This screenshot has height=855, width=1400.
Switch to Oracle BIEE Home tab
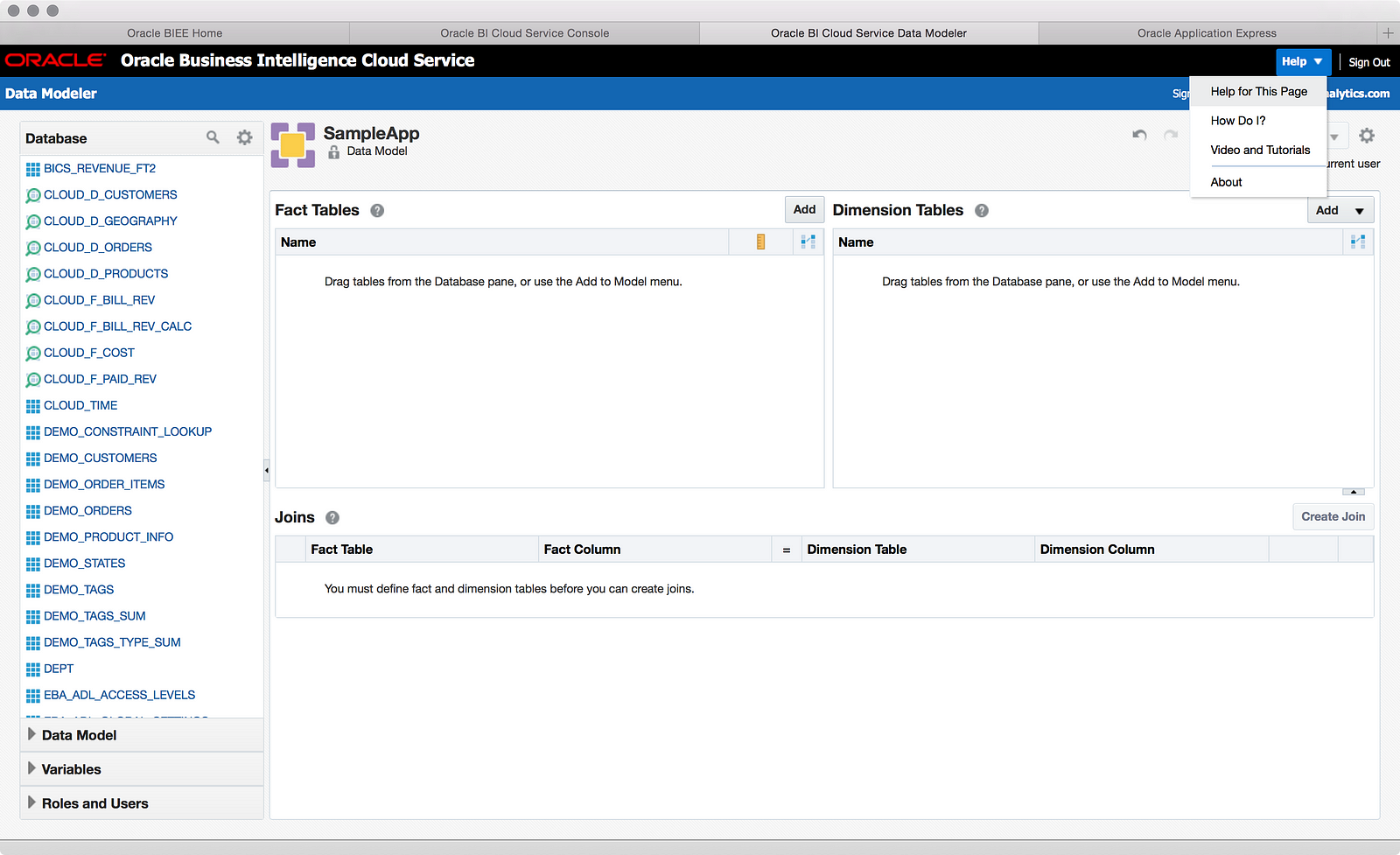point(175,33)
